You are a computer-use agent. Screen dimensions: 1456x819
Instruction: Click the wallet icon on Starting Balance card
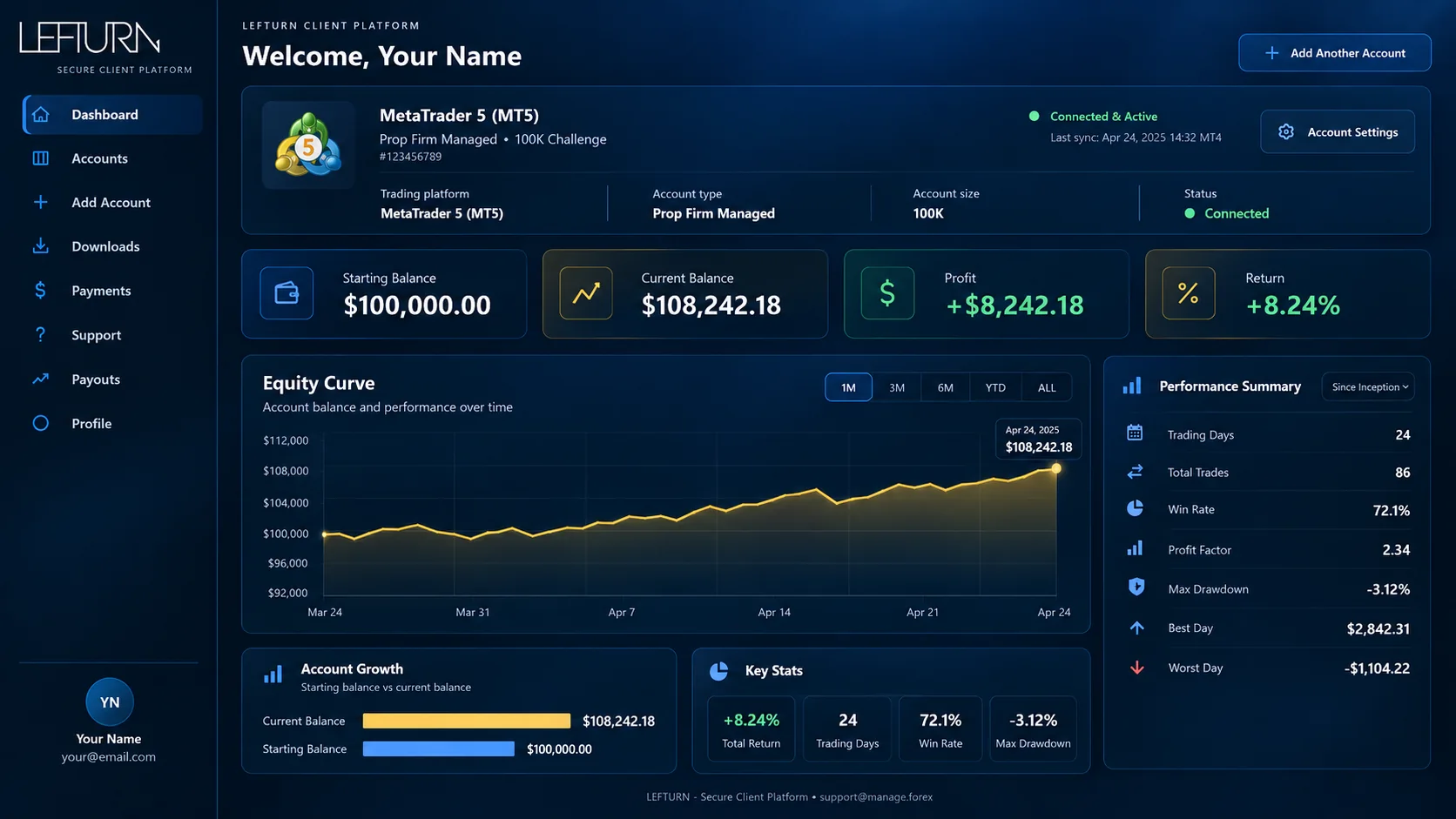tap(286, 293)
